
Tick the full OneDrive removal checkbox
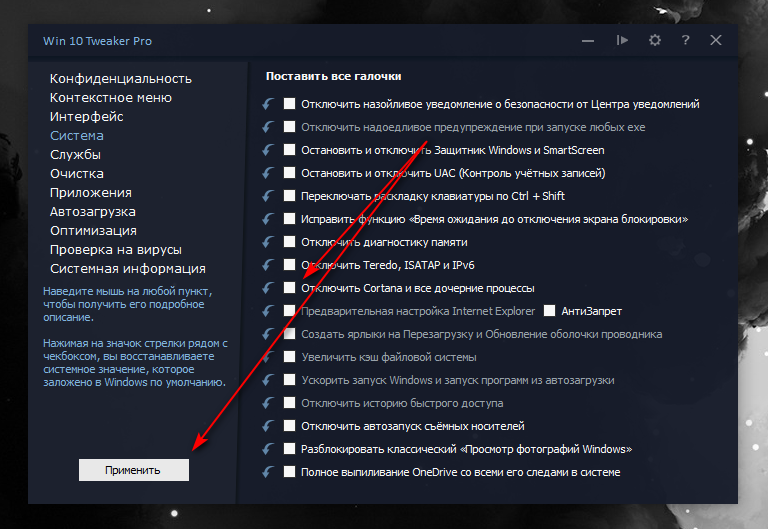coord(289,472)
